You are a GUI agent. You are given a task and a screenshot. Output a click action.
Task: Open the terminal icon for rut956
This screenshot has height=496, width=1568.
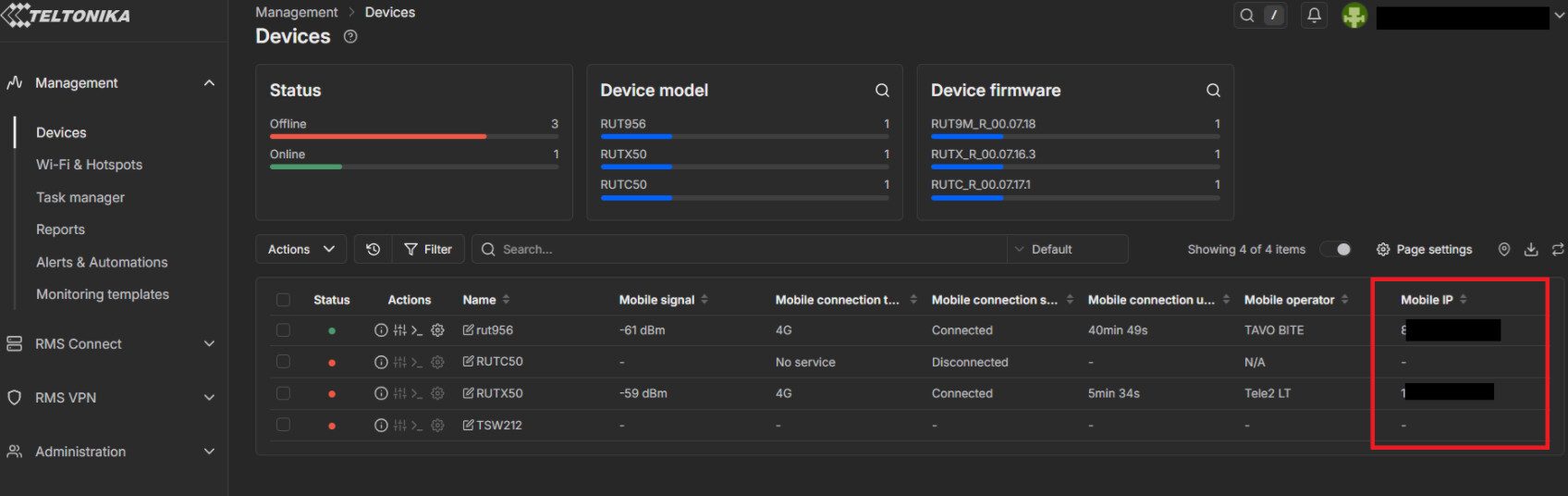pos(417,330)
